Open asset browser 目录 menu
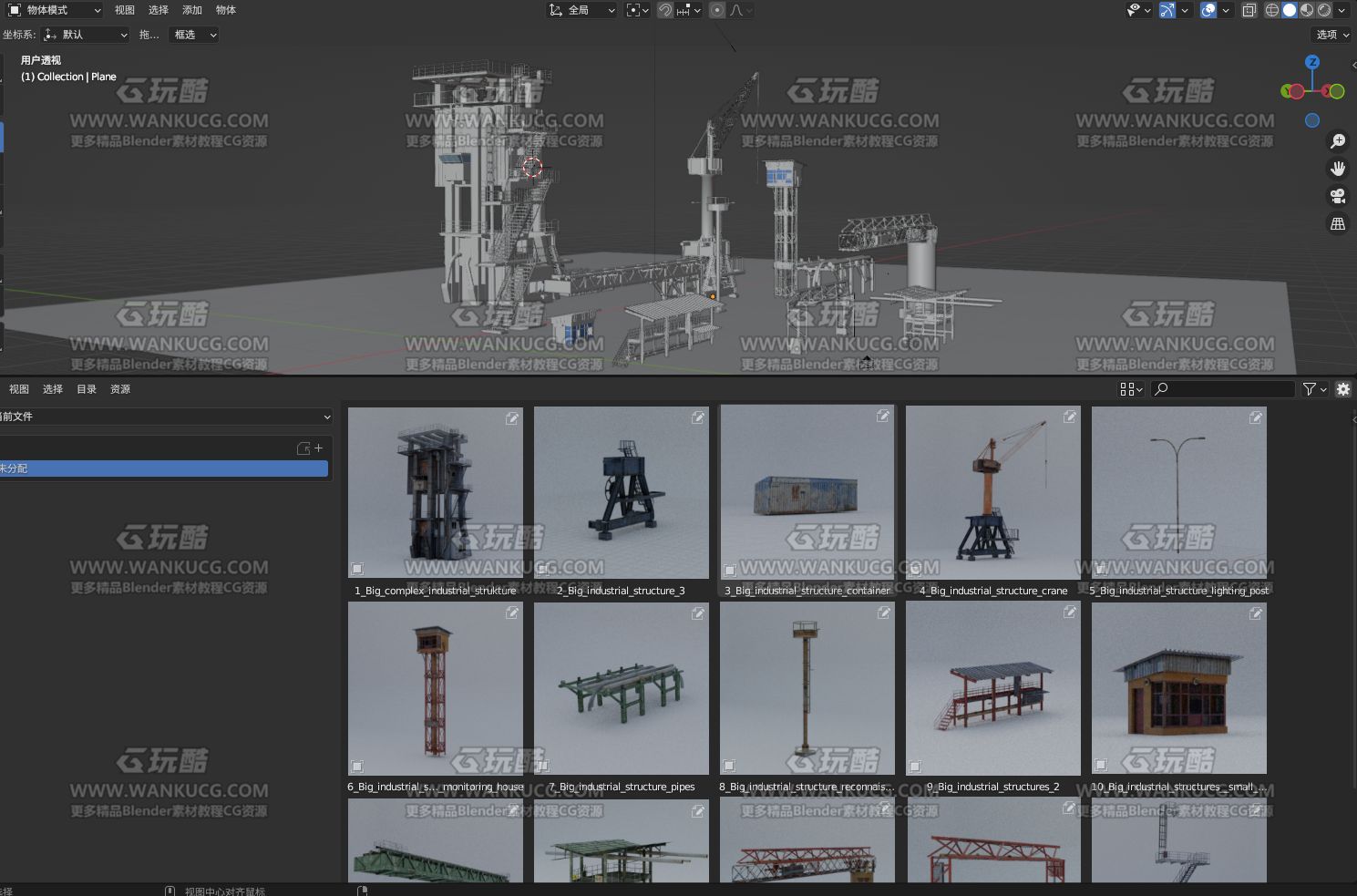The height and width of the screenshot is (896, 1357). pos(87,389)
